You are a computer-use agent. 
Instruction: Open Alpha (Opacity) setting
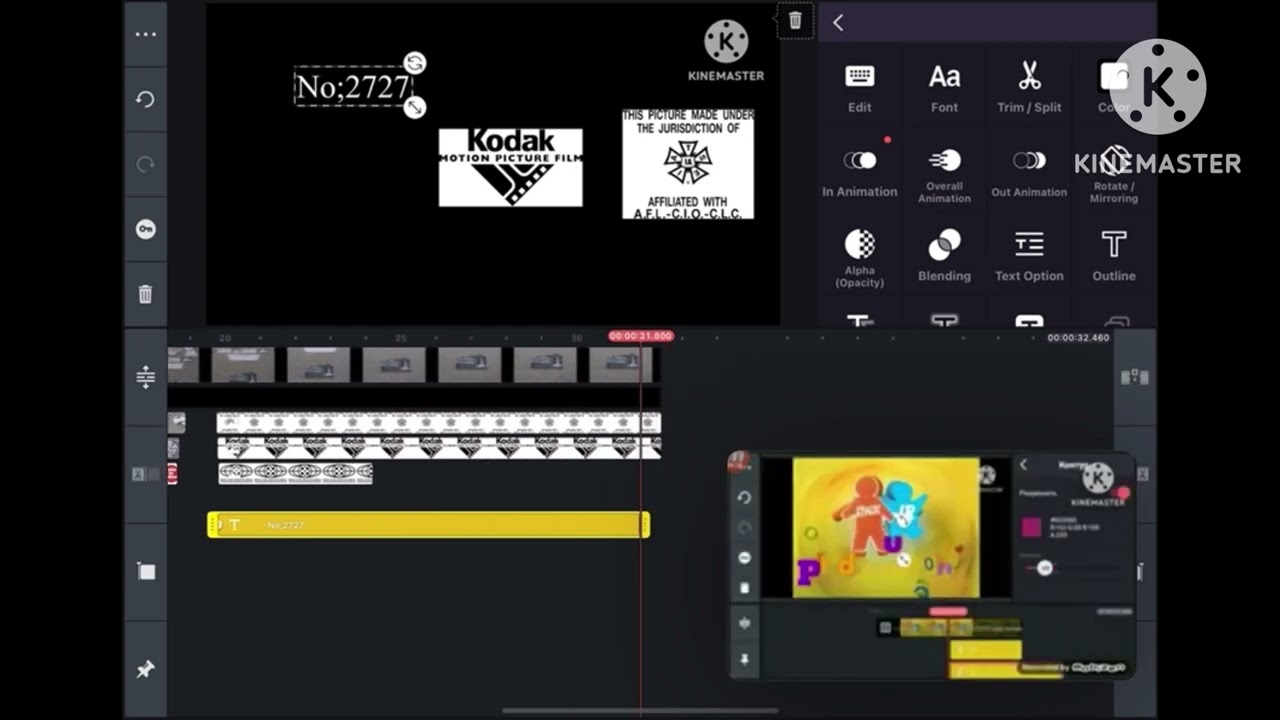point(860,259)
